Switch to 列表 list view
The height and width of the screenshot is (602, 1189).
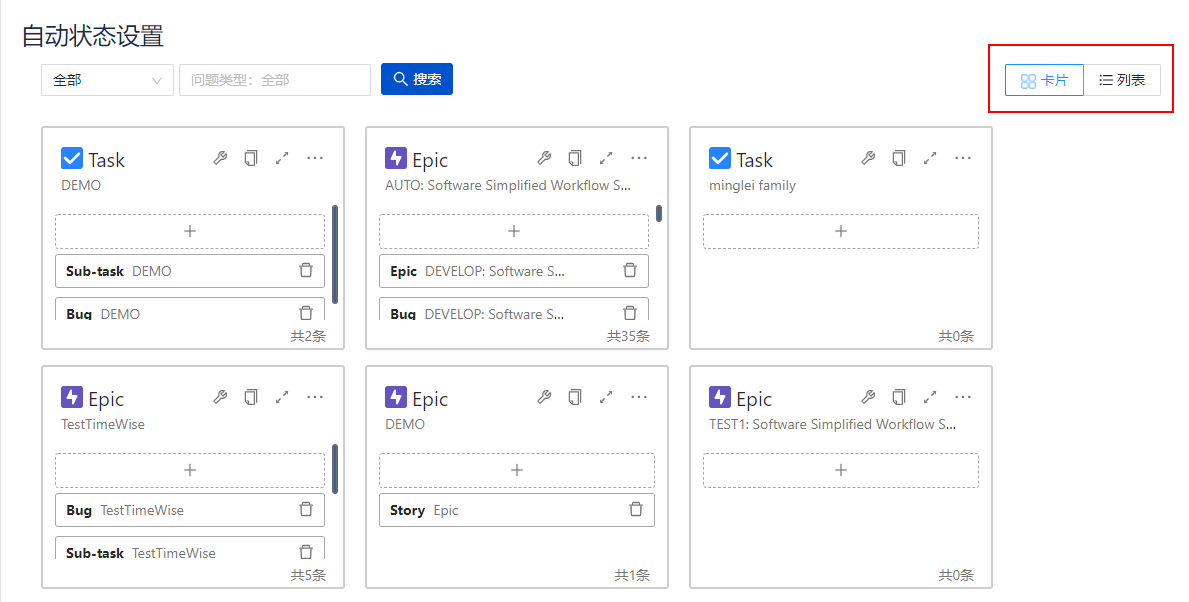point(1122,80)
